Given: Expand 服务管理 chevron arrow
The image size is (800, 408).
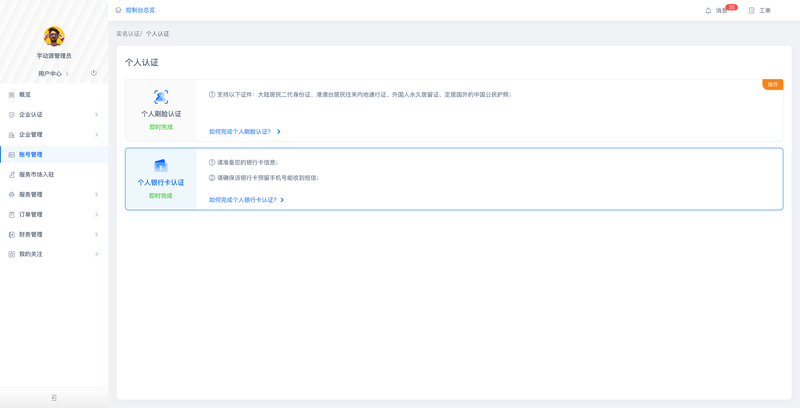Looking at the screenshot, I should (96, 194).
